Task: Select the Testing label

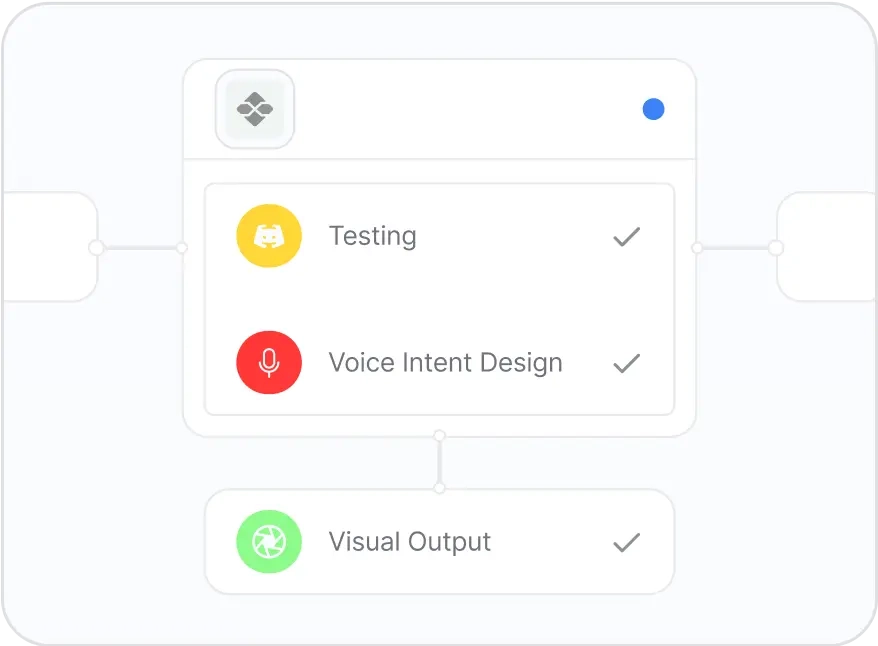Action: pyautogui.click(x=372, y=237)
